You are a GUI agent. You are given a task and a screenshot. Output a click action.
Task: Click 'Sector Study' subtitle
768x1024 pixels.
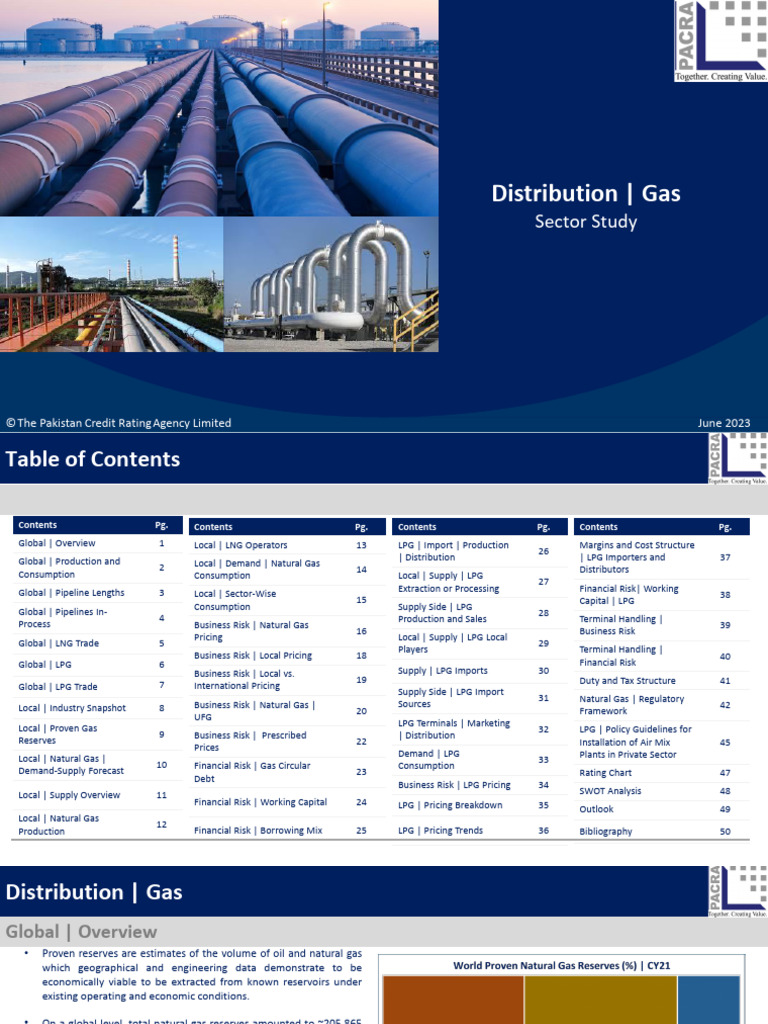(x=586, y=221)
